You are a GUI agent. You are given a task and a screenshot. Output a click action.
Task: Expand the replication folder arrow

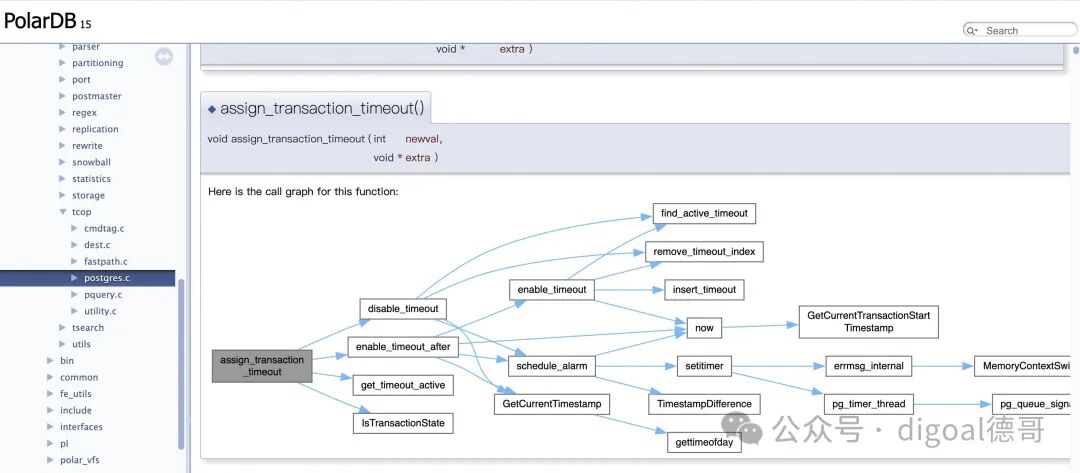63,129
